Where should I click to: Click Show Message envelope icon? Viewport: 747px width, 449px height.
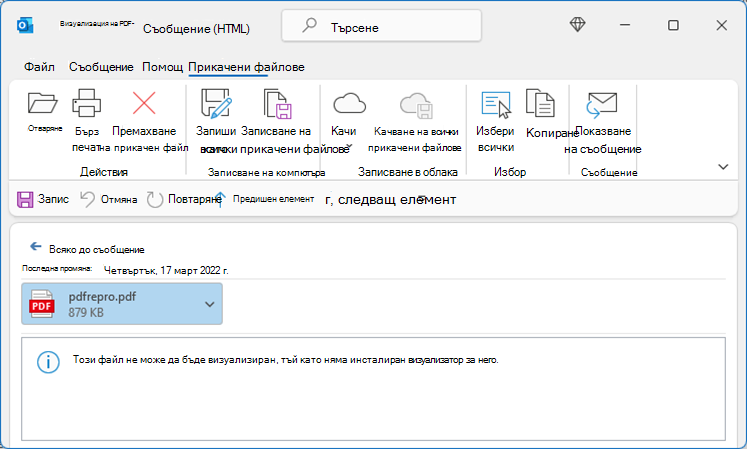(x=602, y=104)
